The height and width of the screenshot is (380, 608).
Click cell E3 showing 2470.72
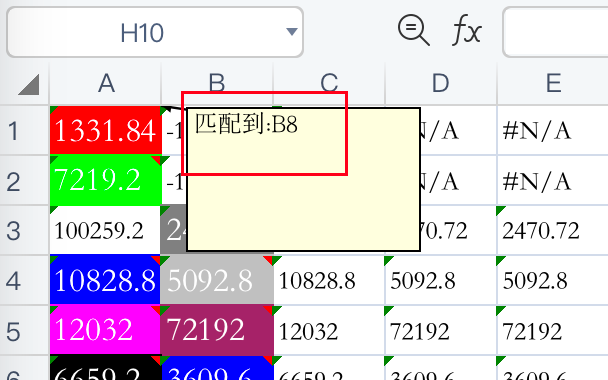pyautogui.click(x=553, y=230)
